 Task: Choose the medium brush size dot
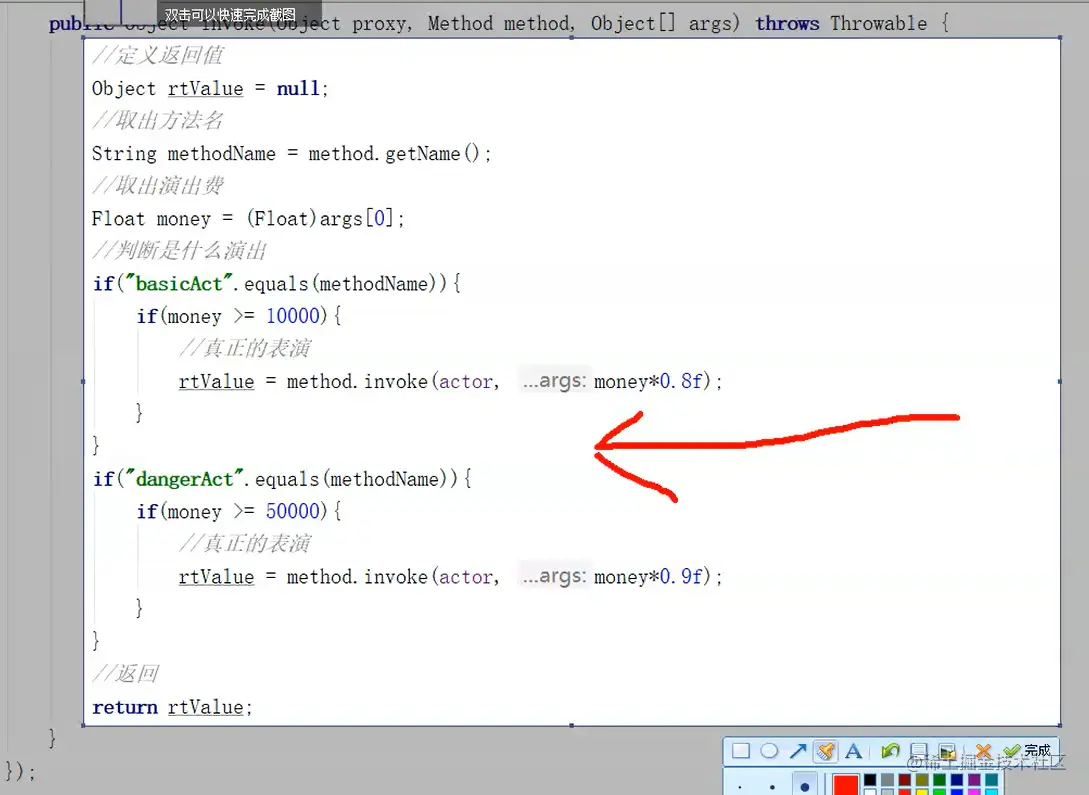tap(772, 787)
